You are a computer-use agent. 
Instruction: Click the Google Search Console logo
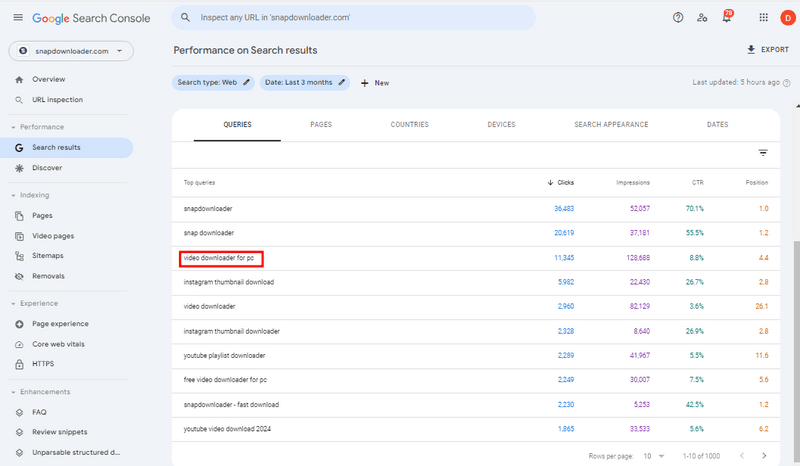tap(91, 18)
